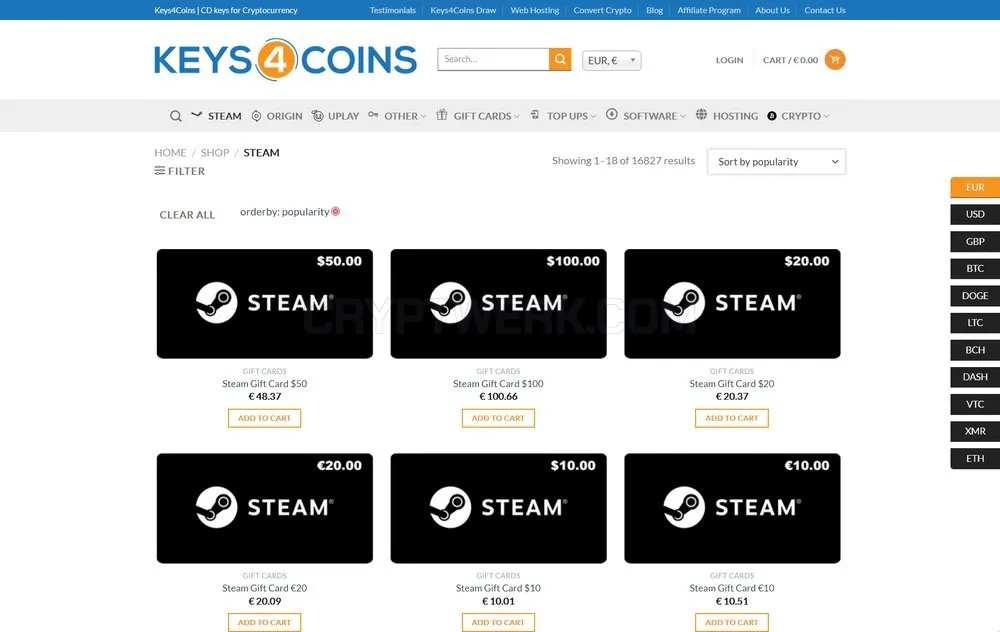Go to Shop in the breadcrumb

(215, 152)
